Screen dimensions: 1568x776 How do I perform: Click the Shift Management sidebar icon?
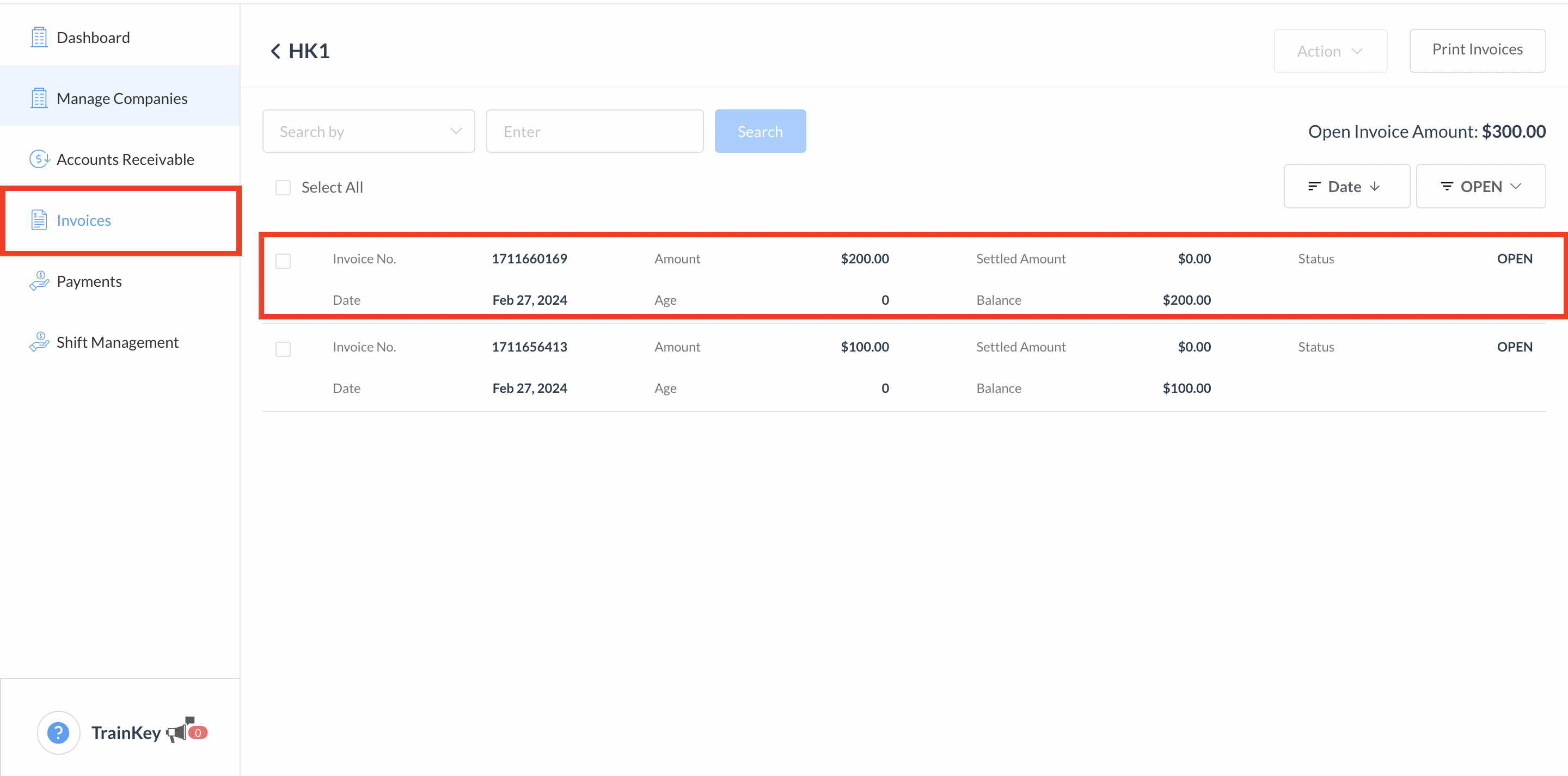pyautogui.click(x=39, y=342)
